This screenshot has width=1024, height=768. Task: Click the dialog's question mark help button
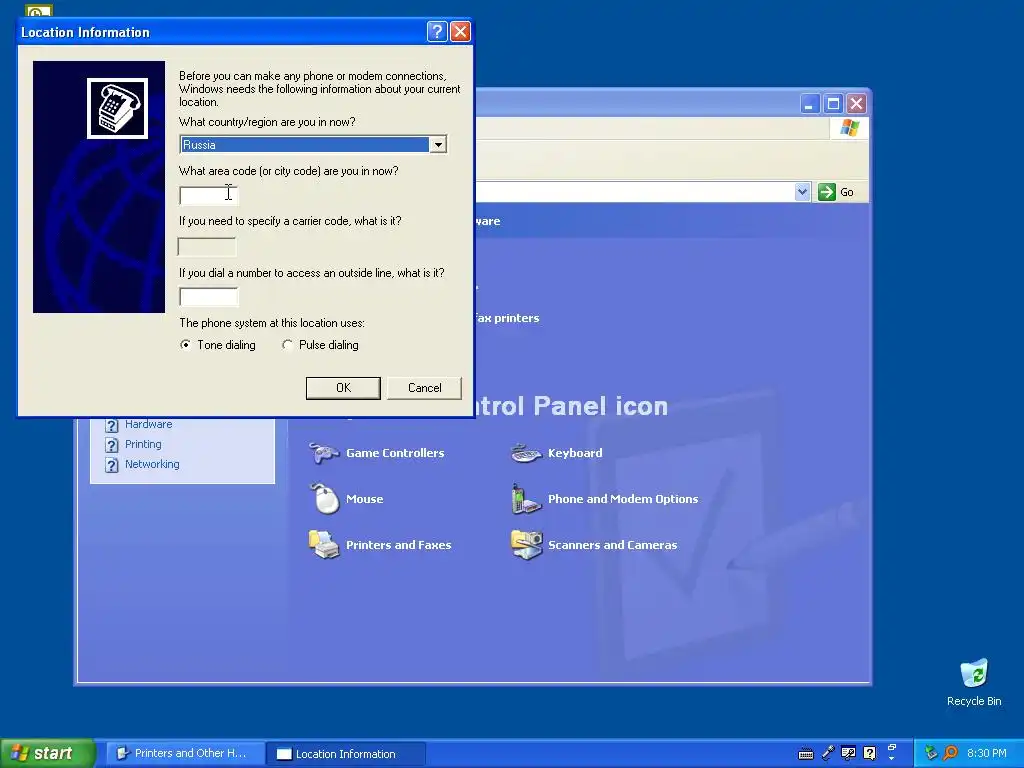coord(437,31)
